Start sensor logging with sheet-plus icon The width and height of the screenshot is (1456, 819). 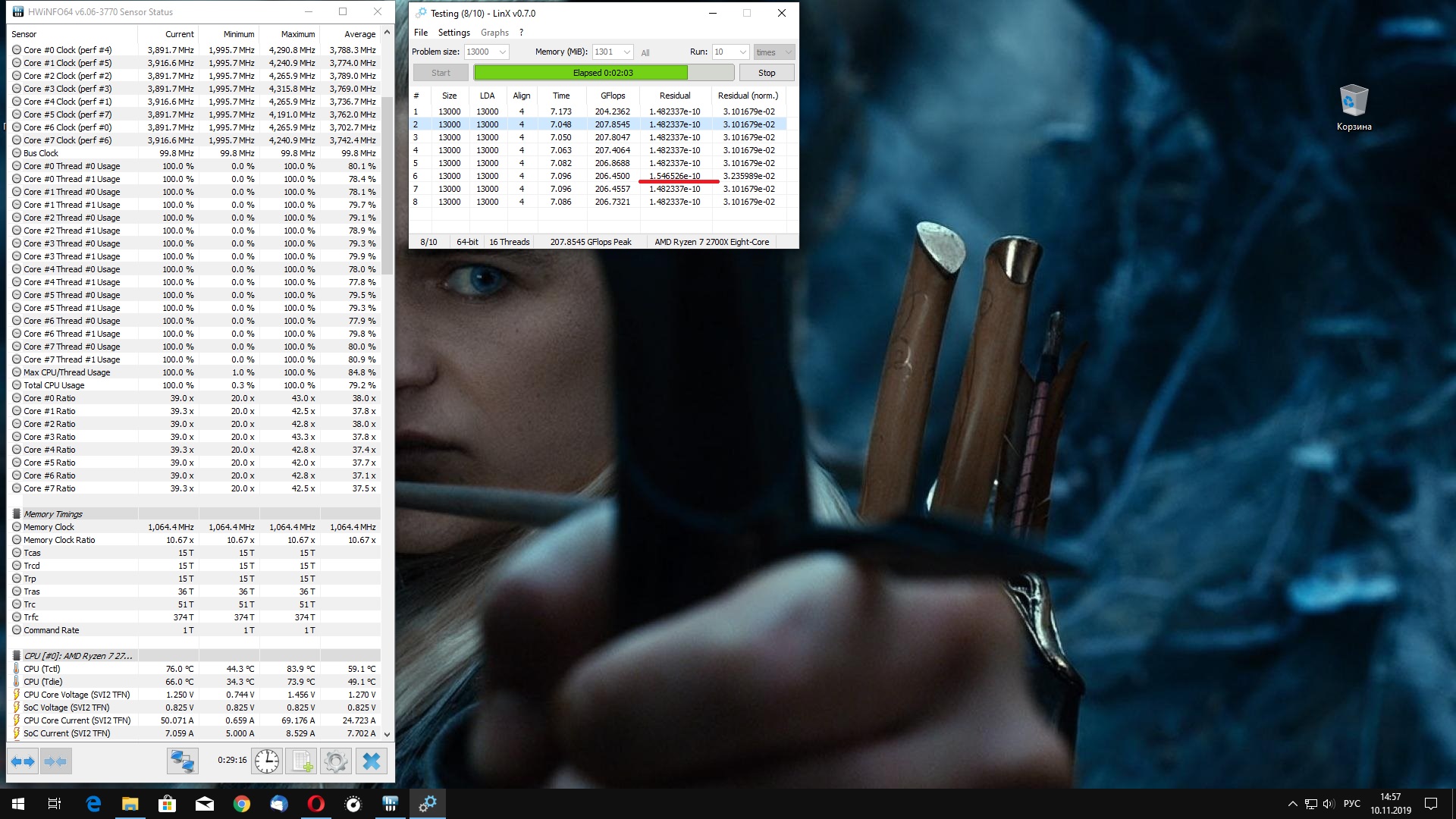pos(302,761)
